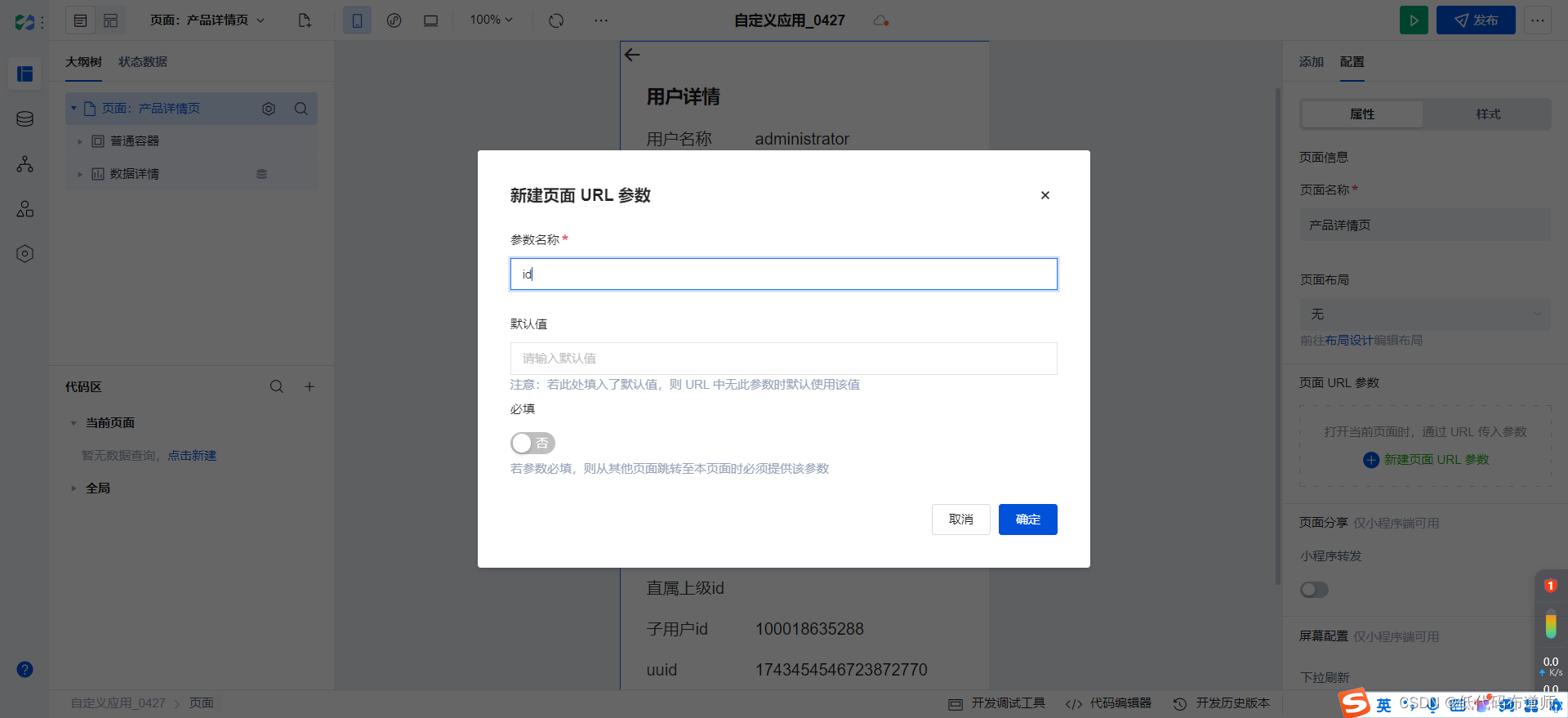
Task: Select the desktop device view icon
Action: click(x=430, y=20)
